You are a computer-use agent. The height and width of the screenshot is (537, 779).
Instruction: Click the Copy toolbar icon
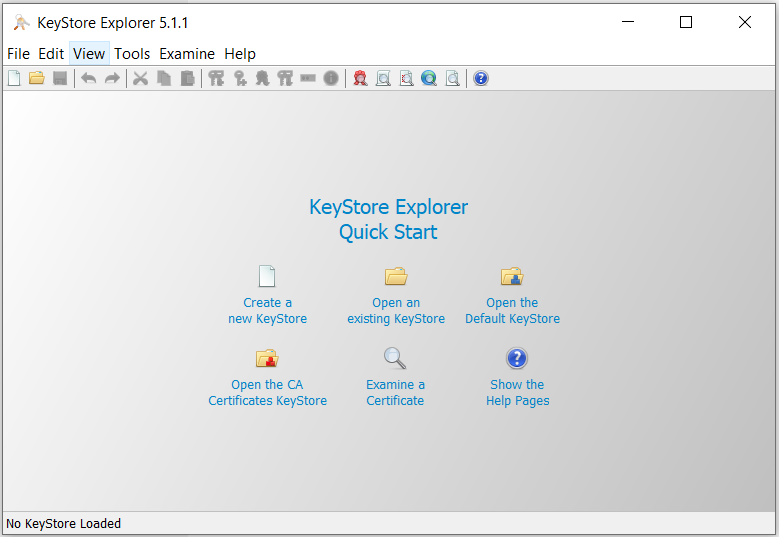coord(164,78)
